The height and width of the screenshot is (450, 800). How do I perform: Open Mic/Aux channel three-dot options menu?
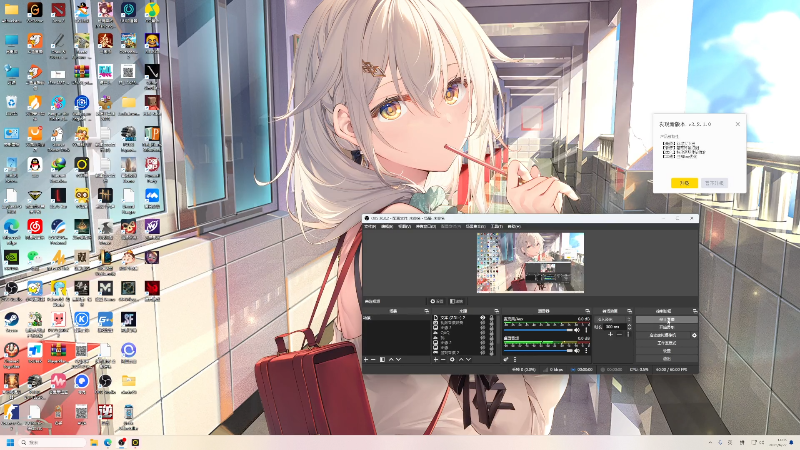click(x=586, y=330)
